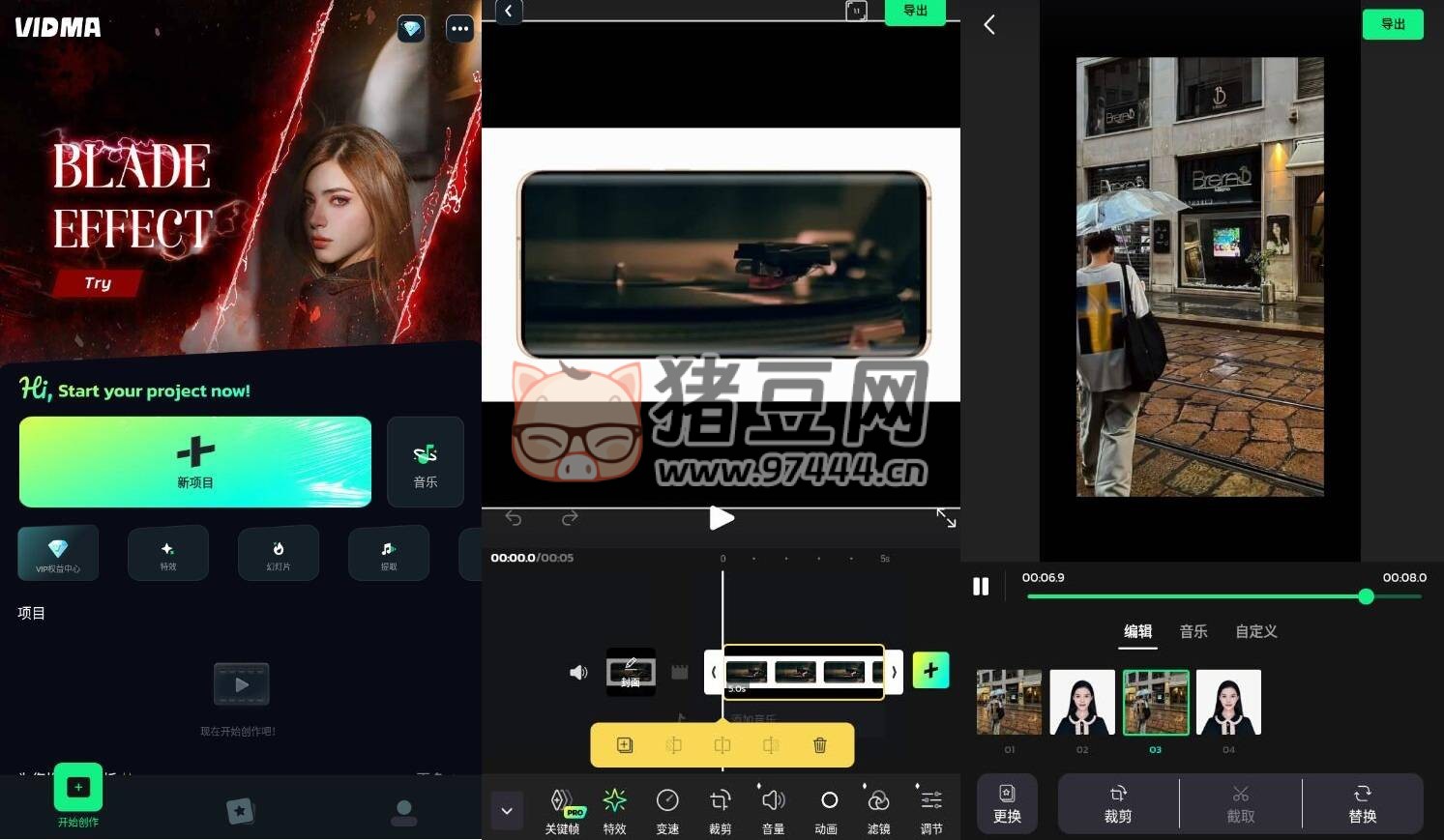Click the 调节 adjust tool icon
1444x840 pixels.
tap(930, 808)
